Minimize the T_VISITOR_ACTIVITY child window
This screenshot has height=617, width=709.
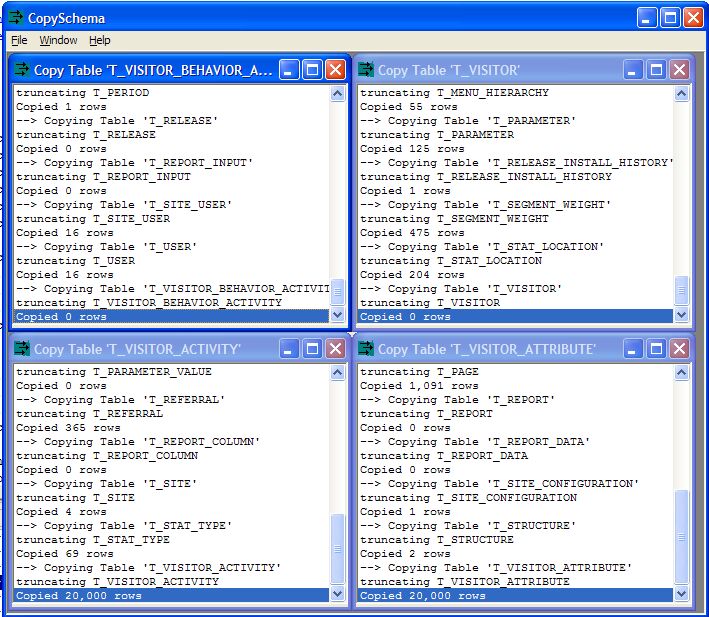click(x=289, y=349)
